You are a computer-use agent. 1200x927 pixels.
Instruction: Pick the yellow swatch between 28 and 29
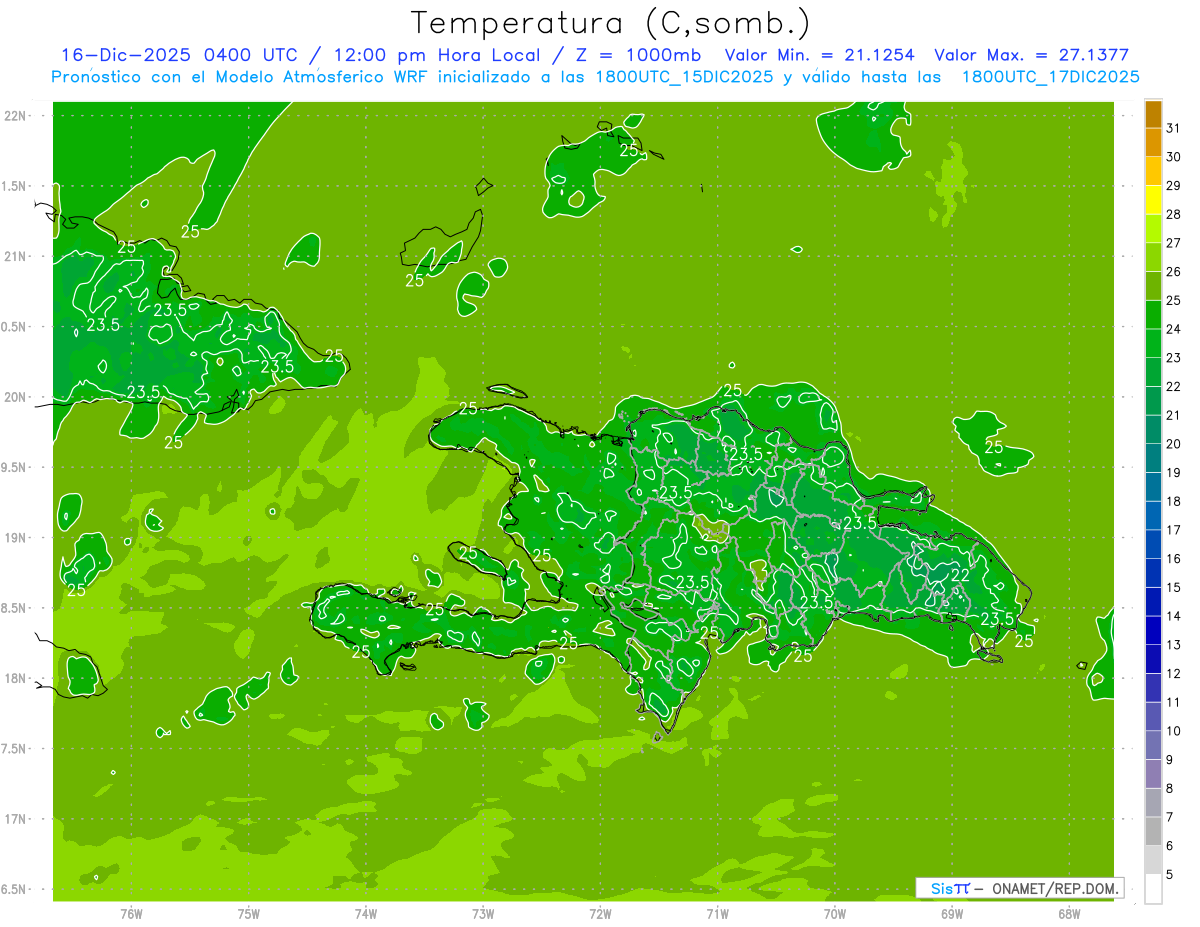(x=1153, y=200)
